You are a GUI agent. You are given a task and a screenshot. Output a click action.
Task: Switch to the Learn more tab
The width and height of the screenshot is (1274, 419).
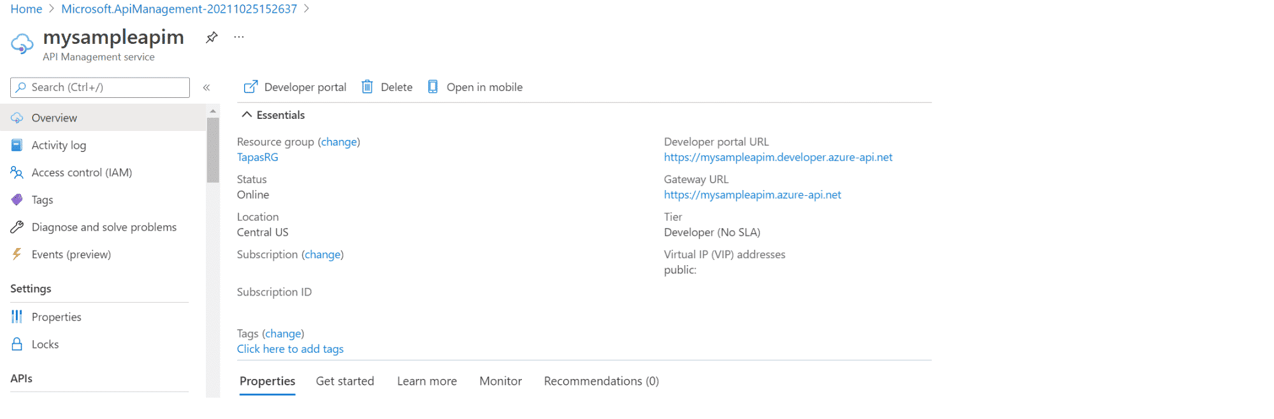427,381
